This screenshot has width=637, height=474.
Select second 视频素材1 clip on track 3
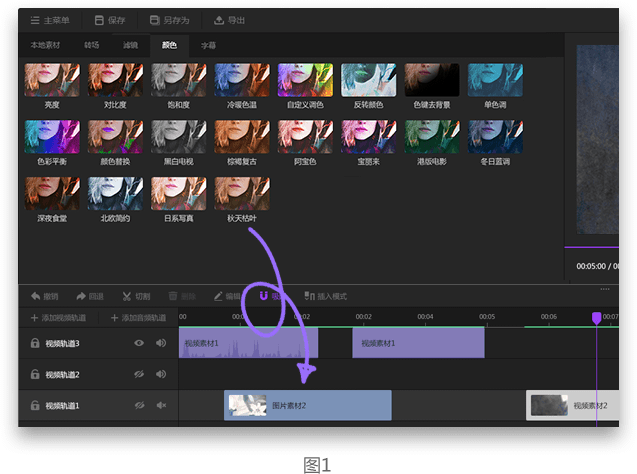418,343
